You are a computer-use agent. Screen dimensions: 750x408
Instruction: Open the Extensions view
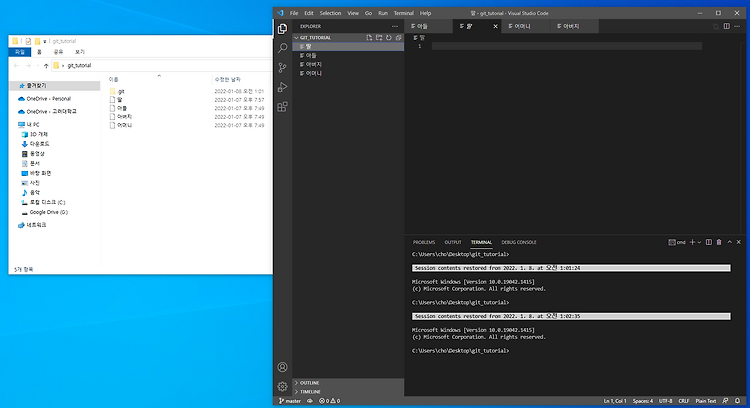tap(283, 107)
